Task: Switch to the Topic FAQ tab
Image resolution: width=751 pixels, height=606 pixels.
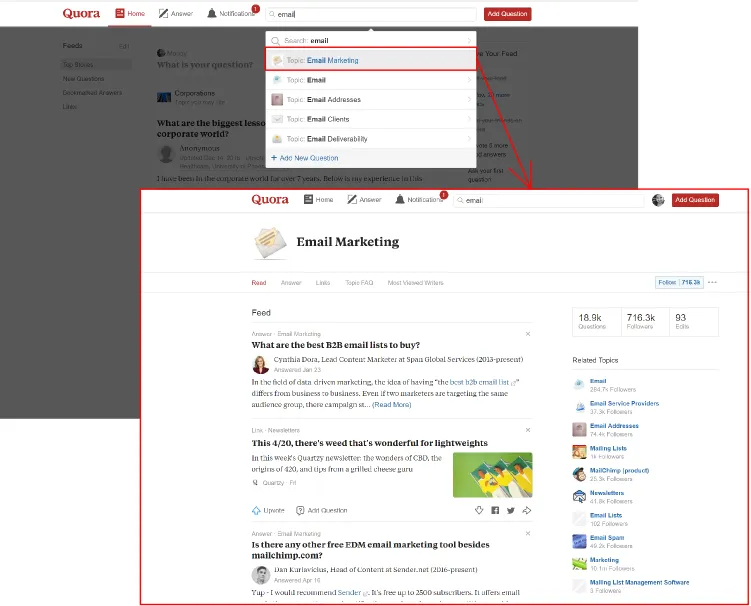Action: pos(359,283)
